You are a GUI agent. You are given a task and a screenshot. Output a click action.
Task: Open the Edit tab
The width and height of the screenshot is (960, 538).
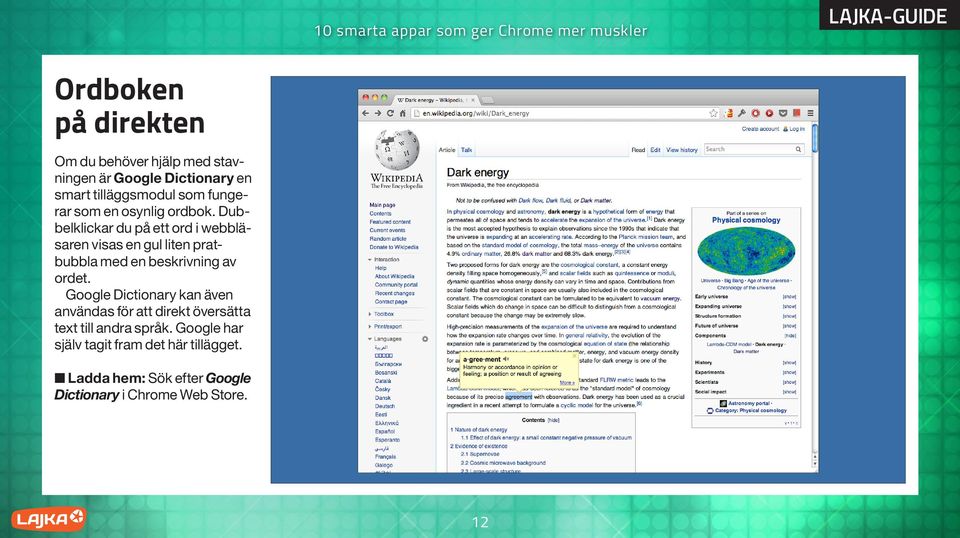point(655,150)
